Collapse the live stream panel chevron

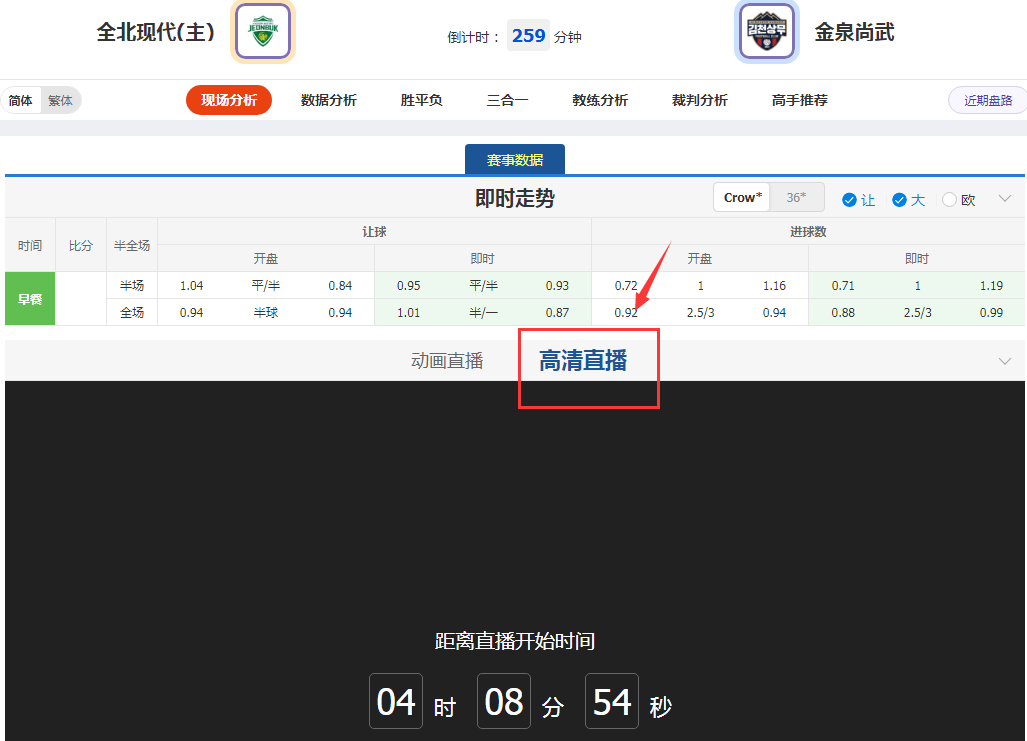1005,361
